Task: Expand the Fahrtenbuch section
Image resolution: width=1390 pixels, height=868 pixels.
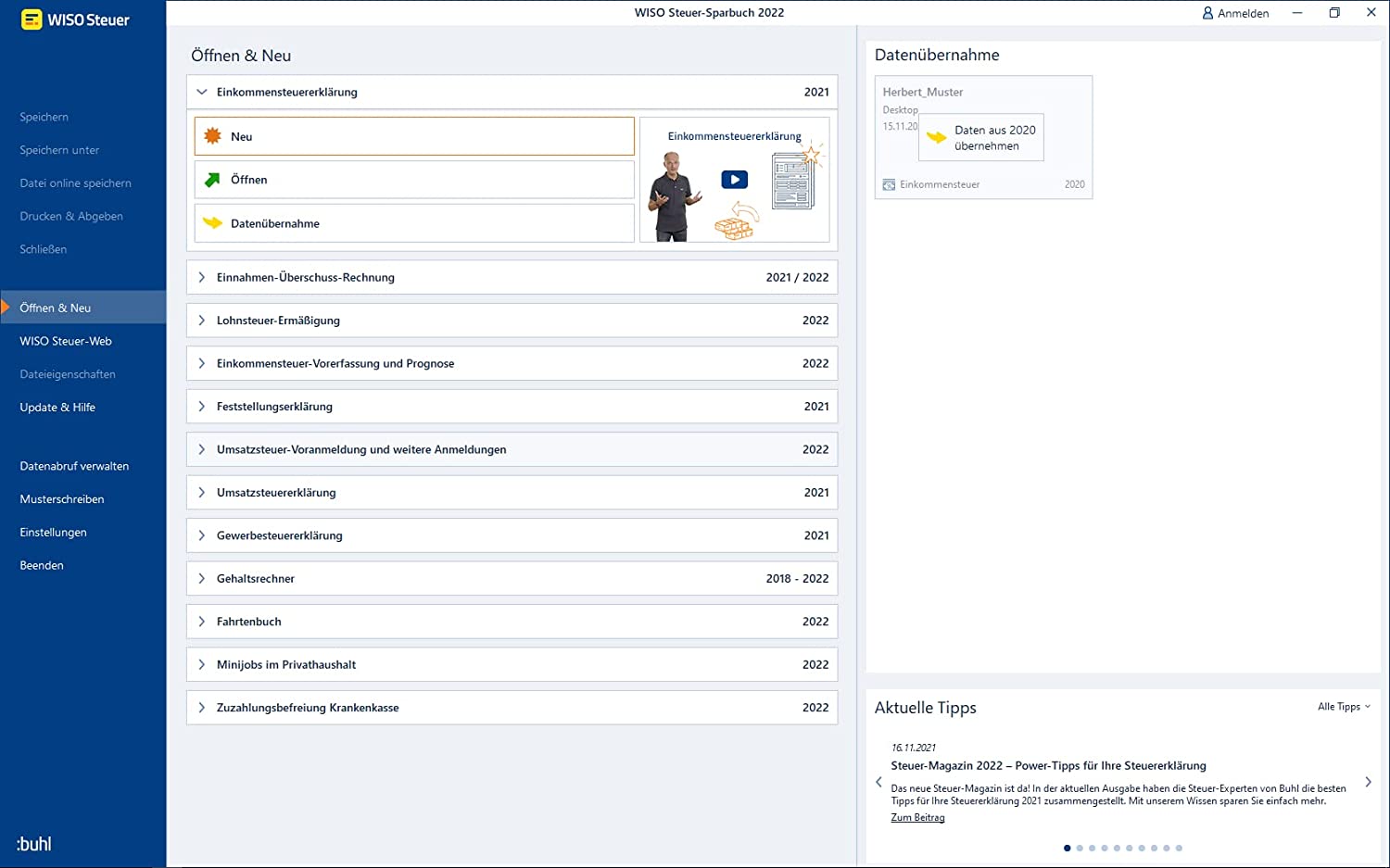Action: click(202, 622)
